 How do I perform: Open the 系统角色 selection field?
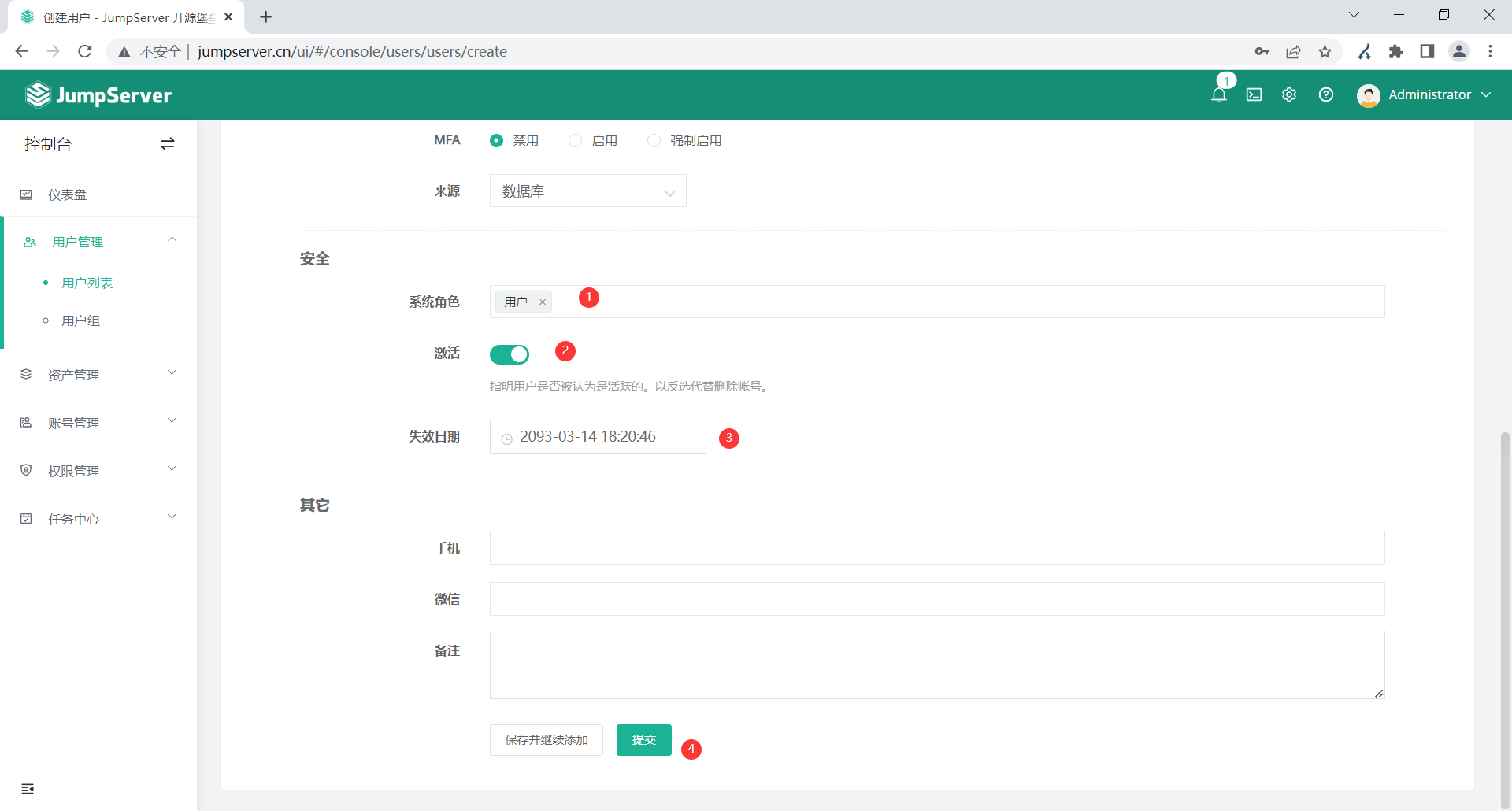click(937, 302)
